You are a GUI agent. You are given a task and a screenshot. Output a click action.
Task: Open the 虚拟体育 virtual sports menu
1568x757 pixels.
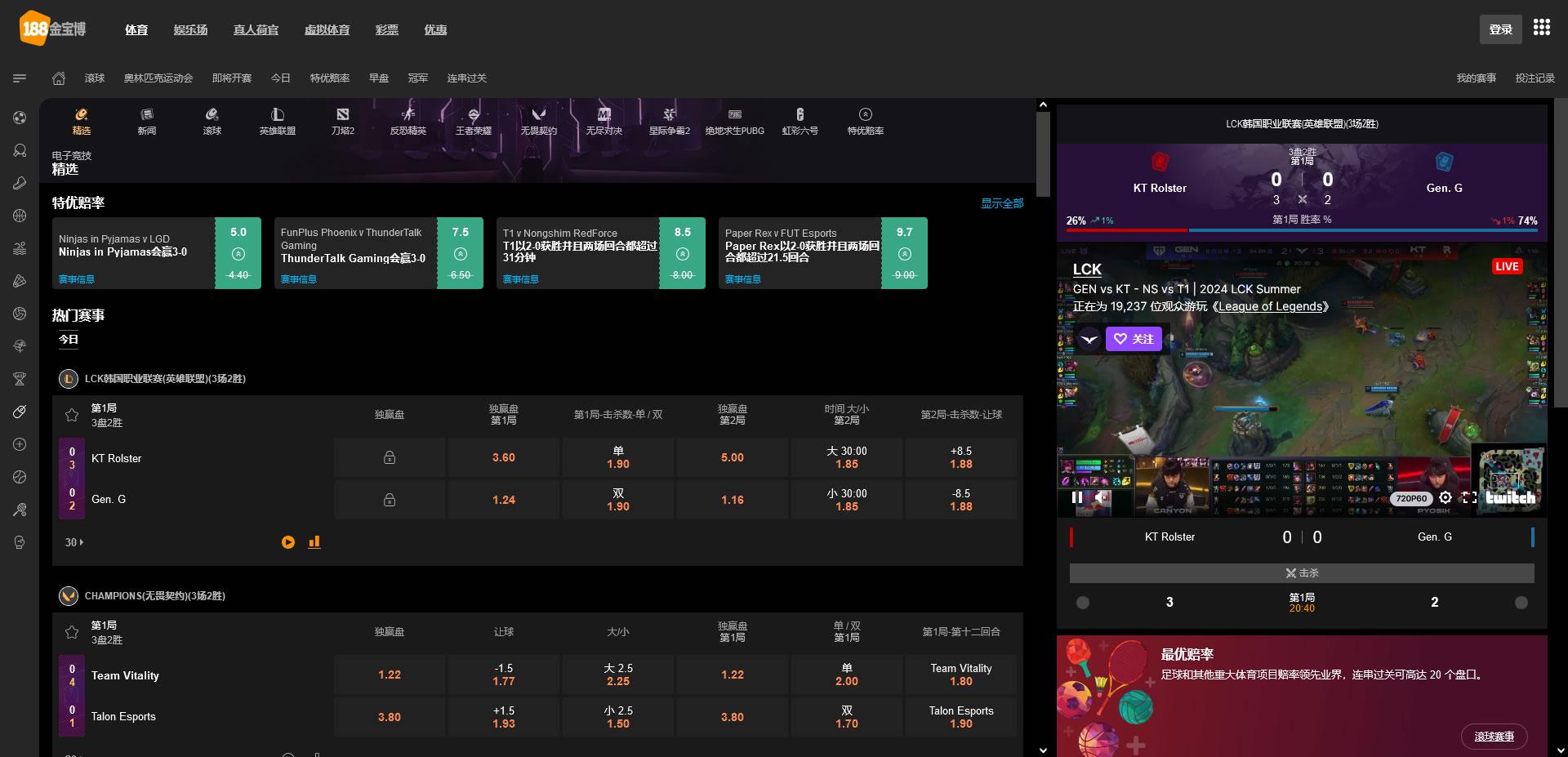tap(327, 29)
